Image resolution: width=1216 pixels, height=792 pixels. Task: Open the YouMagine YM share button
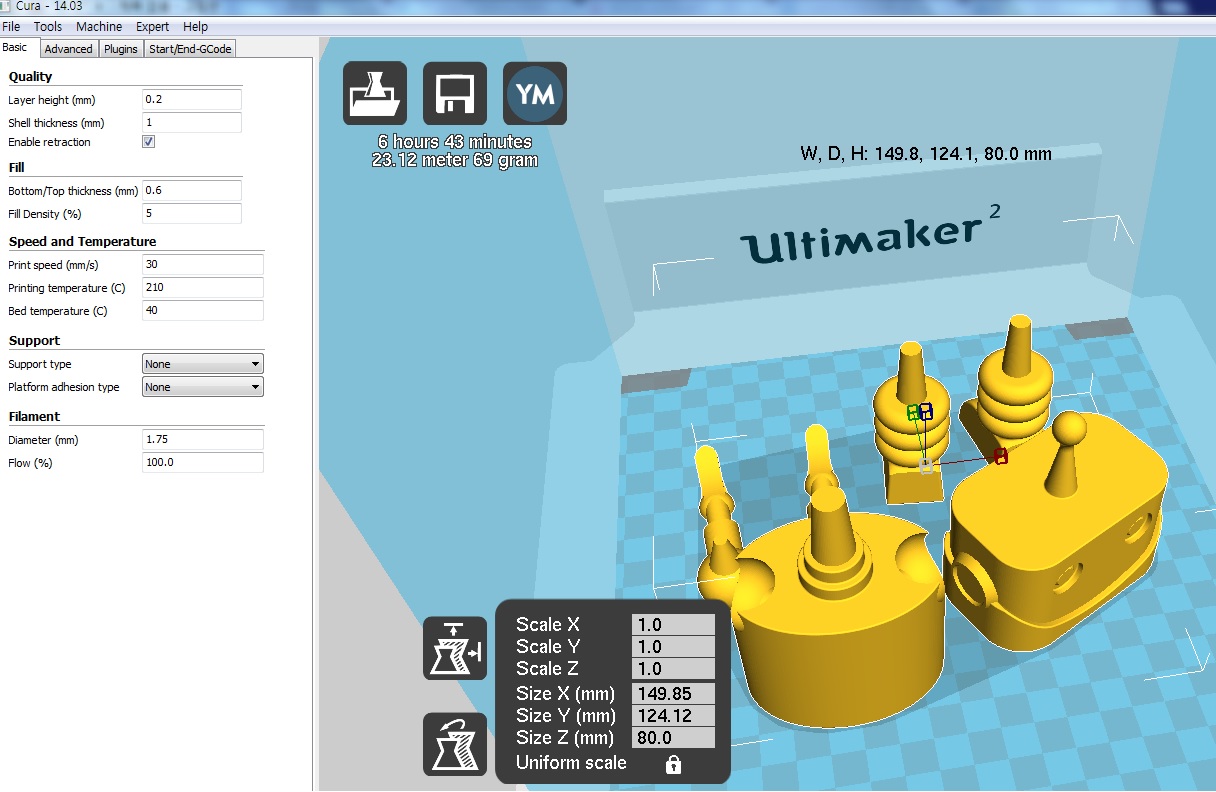coord(535,94)
